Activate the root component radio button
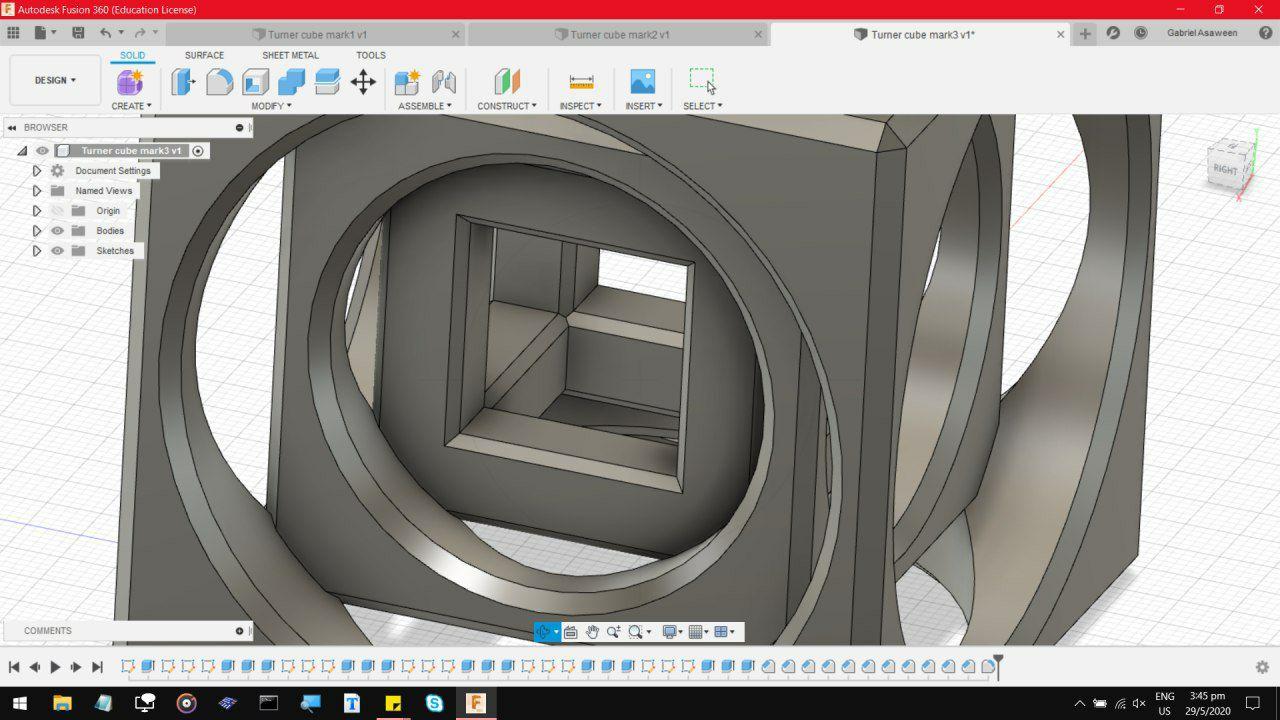The width and height of the screenshot is (1280, 720). (x=198, y=151)
